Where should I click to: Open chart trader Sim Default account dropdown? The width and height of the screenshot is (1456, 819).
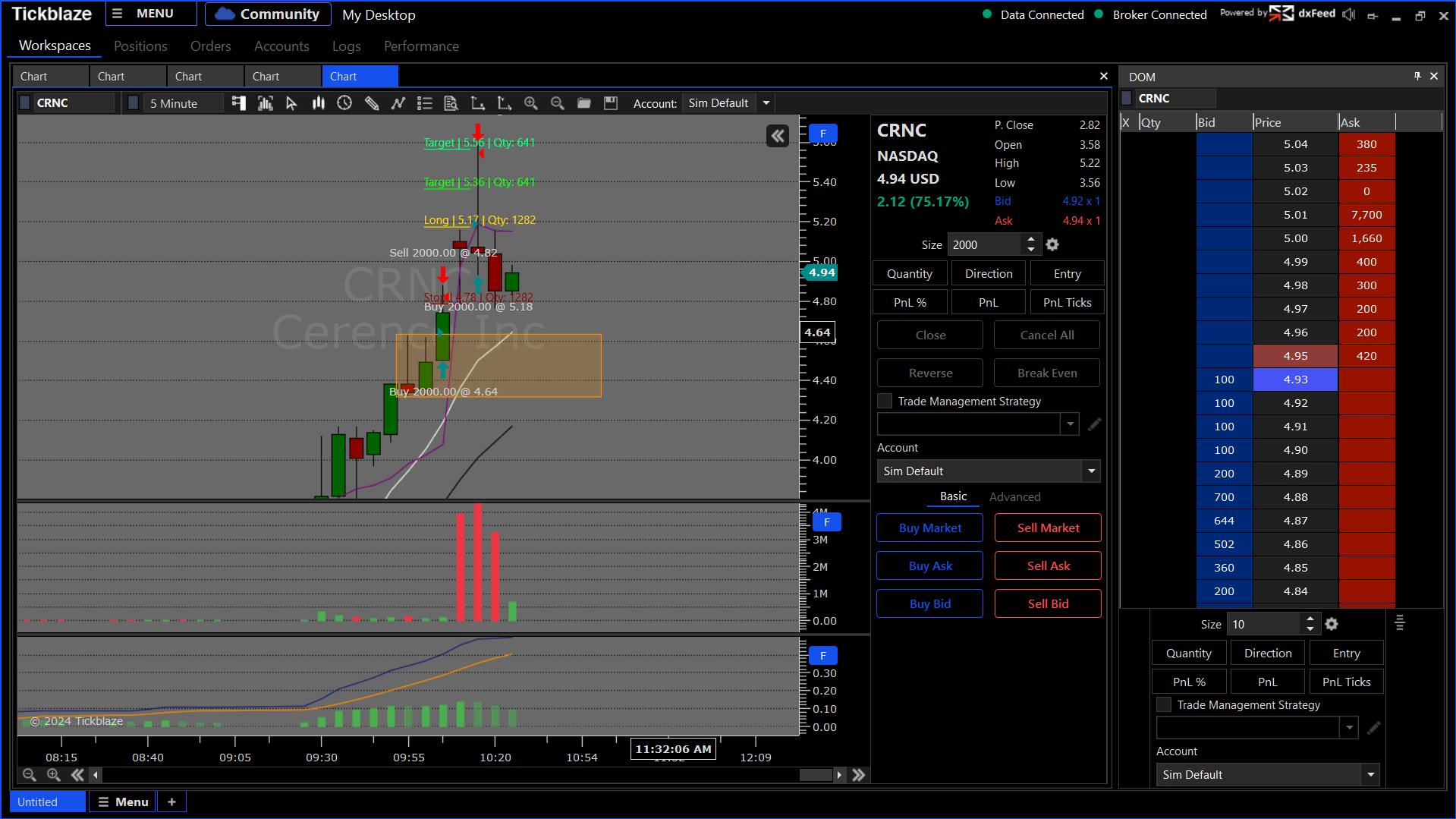point(1091,471)
